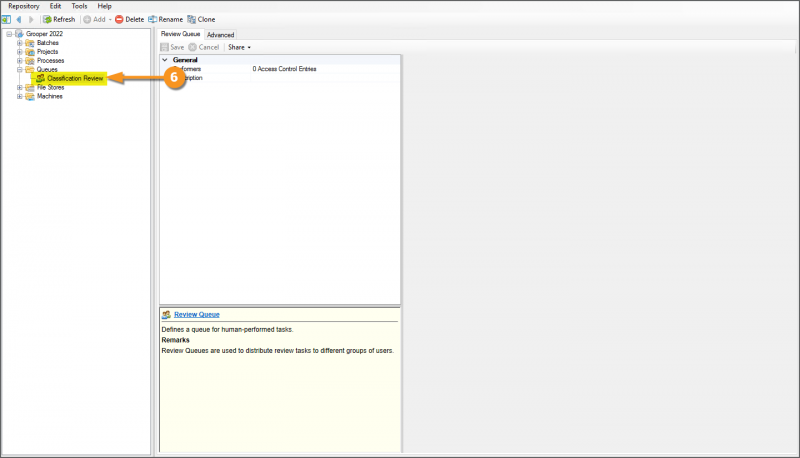Screen dimensions: 800x458
Task: Go forward with the gray right arrow
Action: [31, 19]
